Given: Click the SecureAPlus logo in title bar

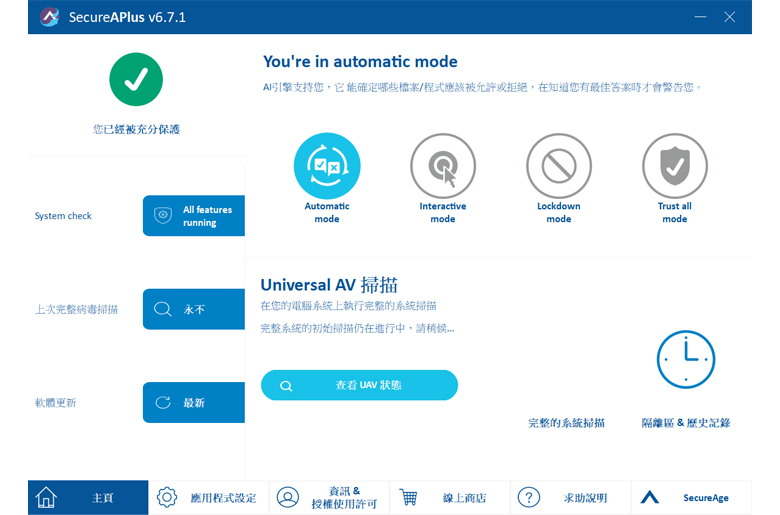Looking at the screenshot, I should pos(50,17).
